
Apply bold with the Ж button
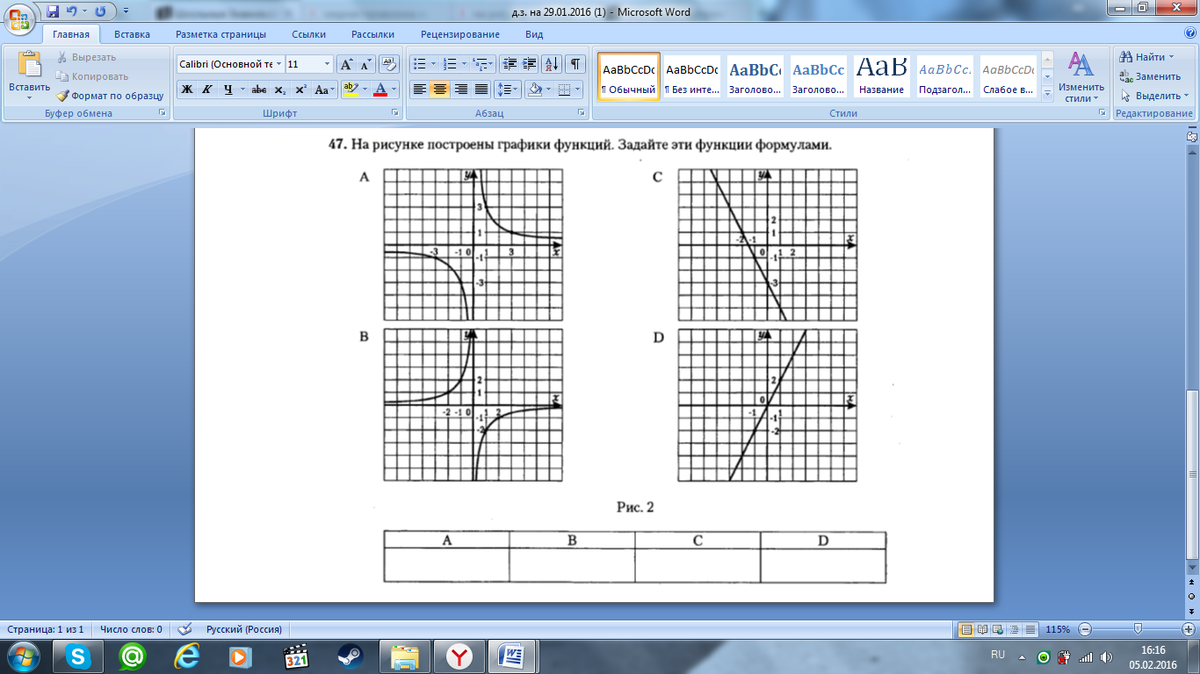click(187, 89)
